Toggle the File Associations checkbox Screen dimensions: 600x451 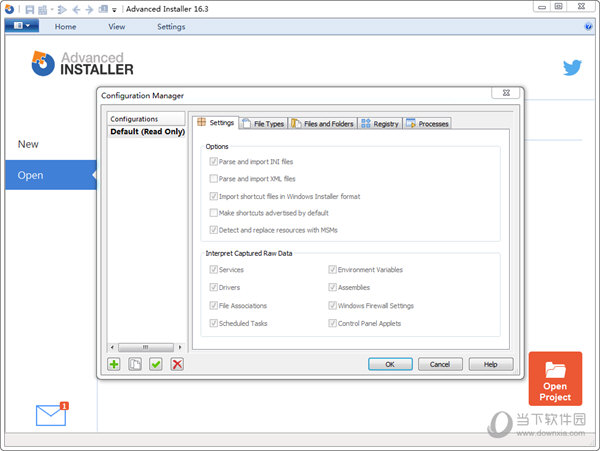click(214, 306)
